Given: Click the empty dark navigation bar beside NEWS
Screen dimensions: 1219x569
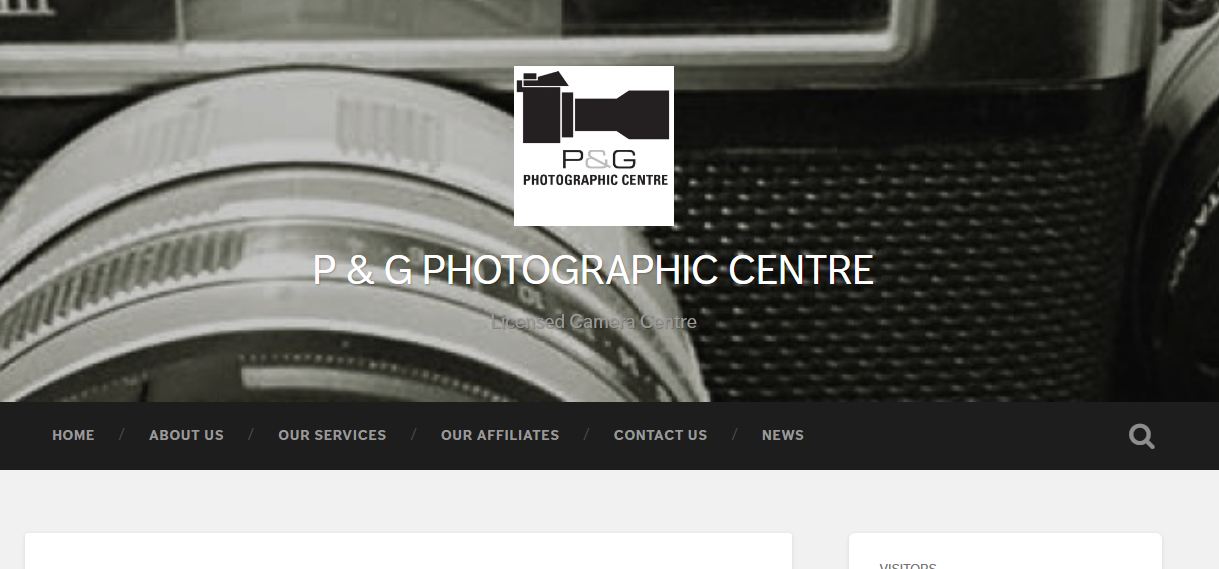Looking at the screenshot, I should pos(960,436).
